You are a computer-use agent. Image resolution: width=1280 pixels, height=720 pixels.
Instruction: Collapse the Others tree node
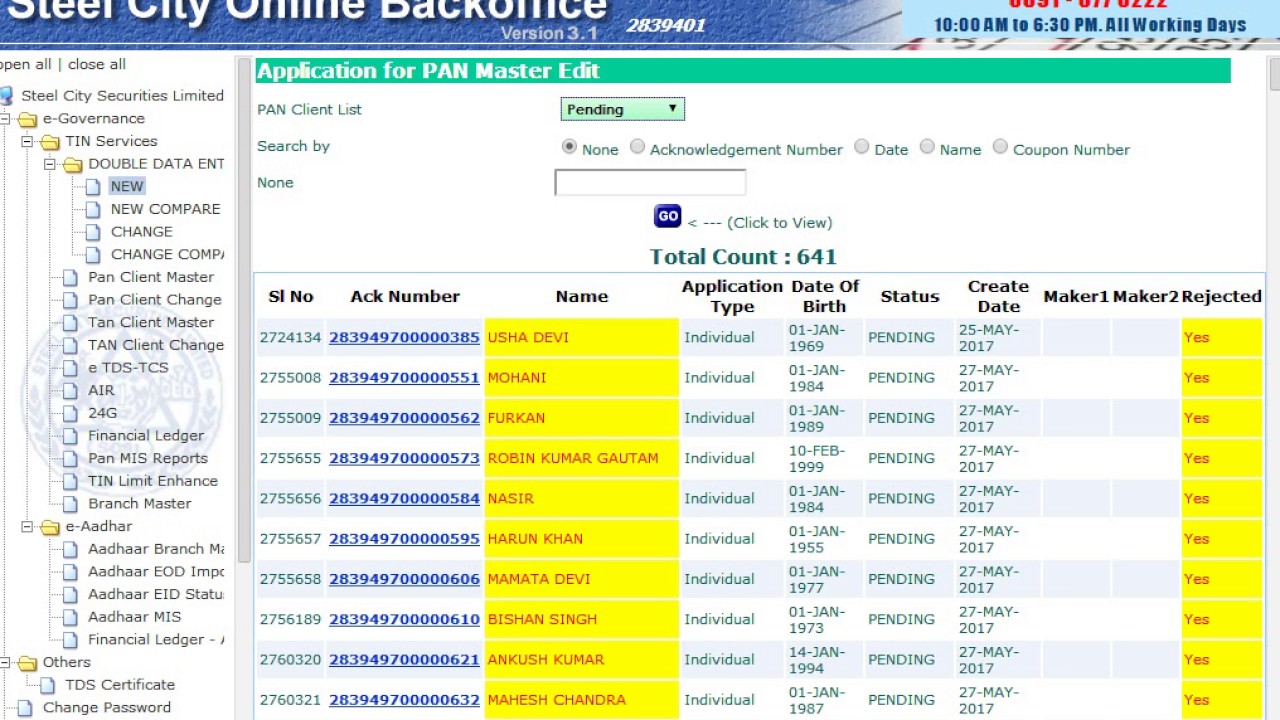click(x=5, y=662)
